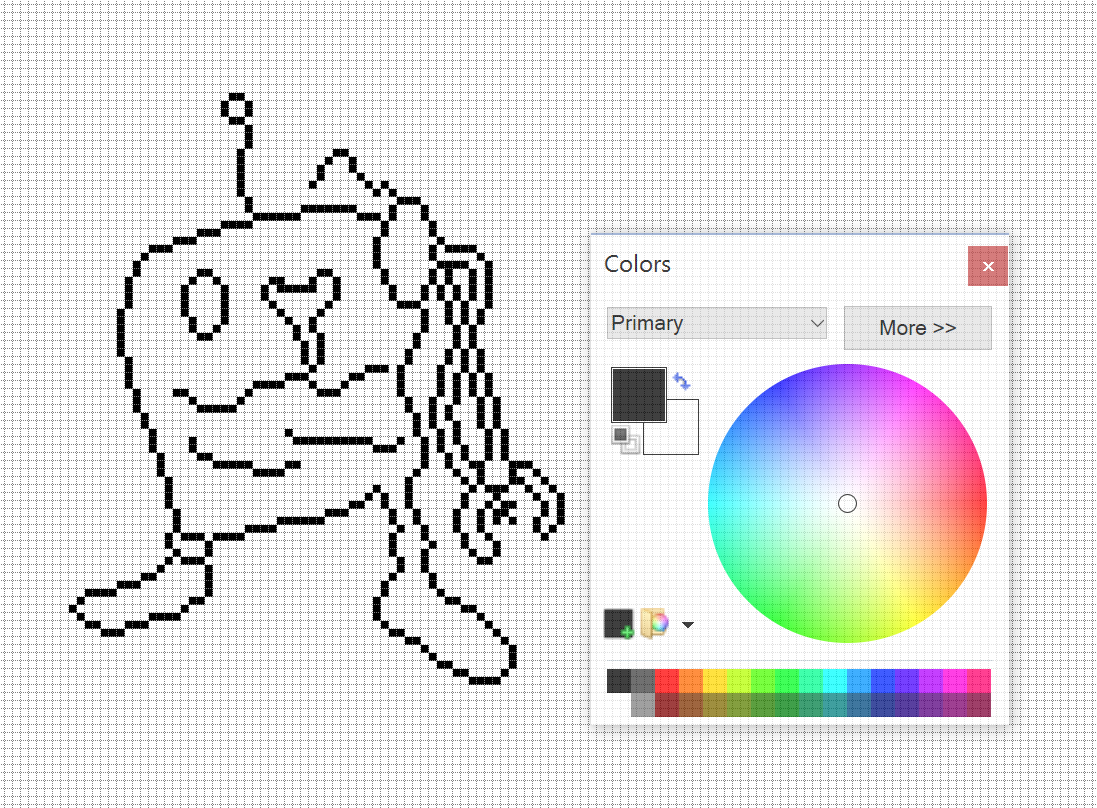Click the More >> button
This screenshot has width=1097, height=808.
pos(917,327)
